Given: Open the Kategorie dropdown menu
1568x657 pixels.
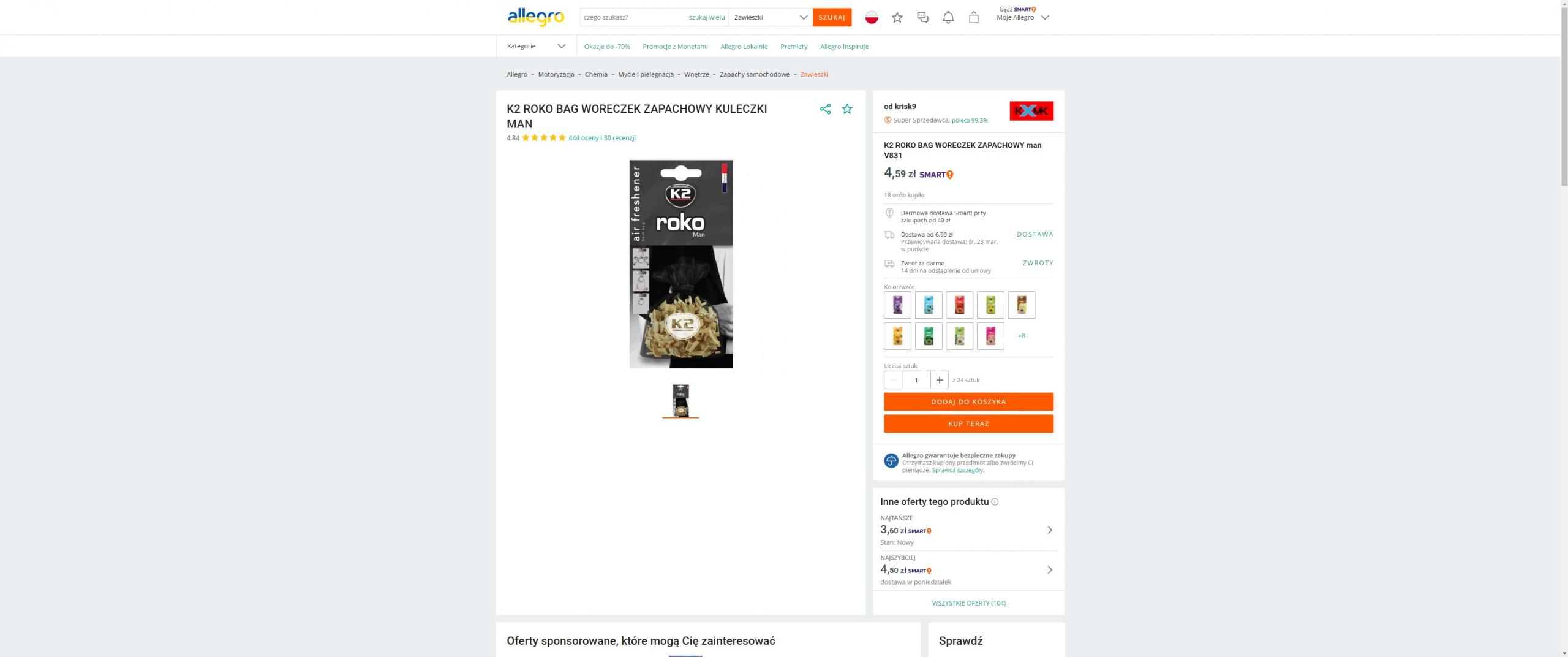Looking at the screenshot, I should (x=536, y=46).
